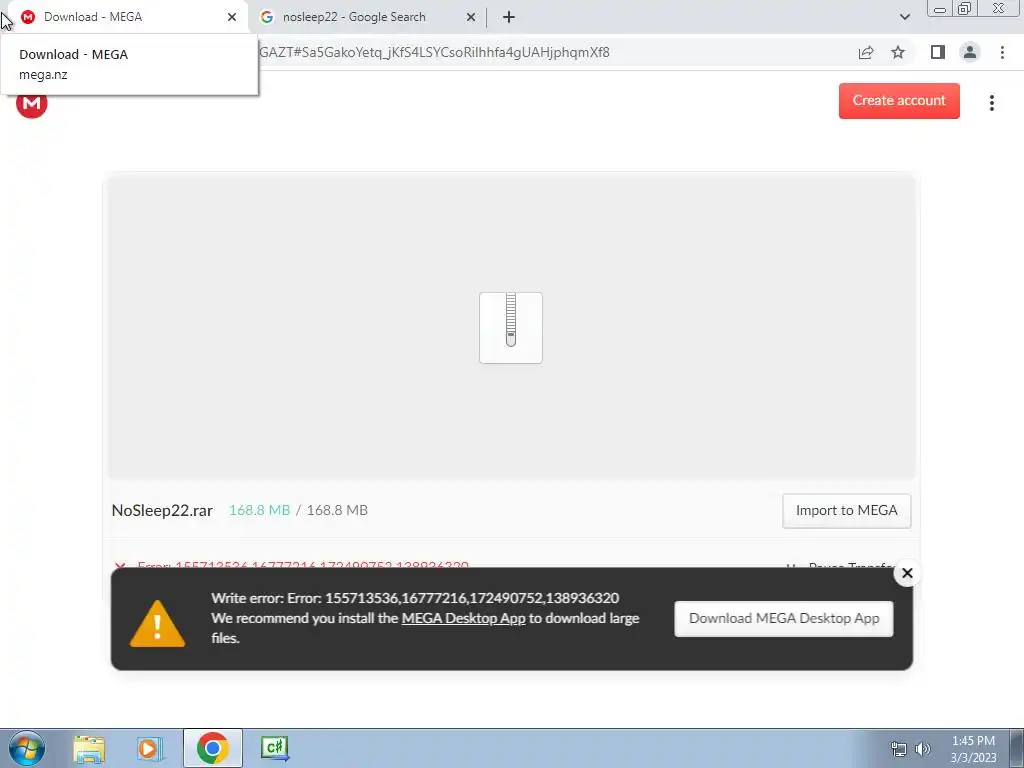Screen dimensions: 1024x768
Task: Click the share page icon
Action: coord(866,52)
